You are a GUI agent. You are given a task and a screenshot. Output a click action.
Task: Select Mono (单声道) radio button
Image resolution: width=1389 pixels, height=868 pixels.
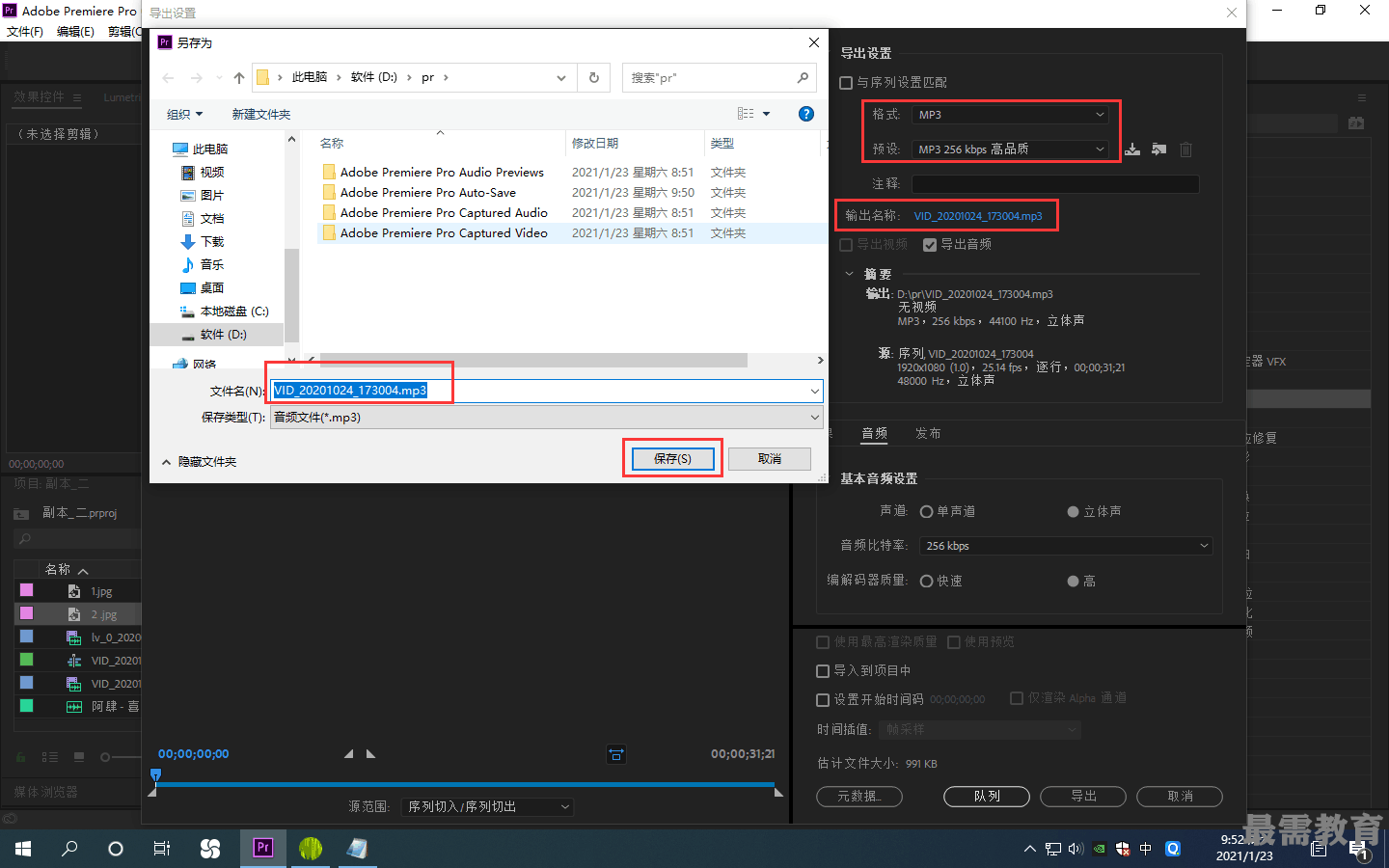coord(926,512)
